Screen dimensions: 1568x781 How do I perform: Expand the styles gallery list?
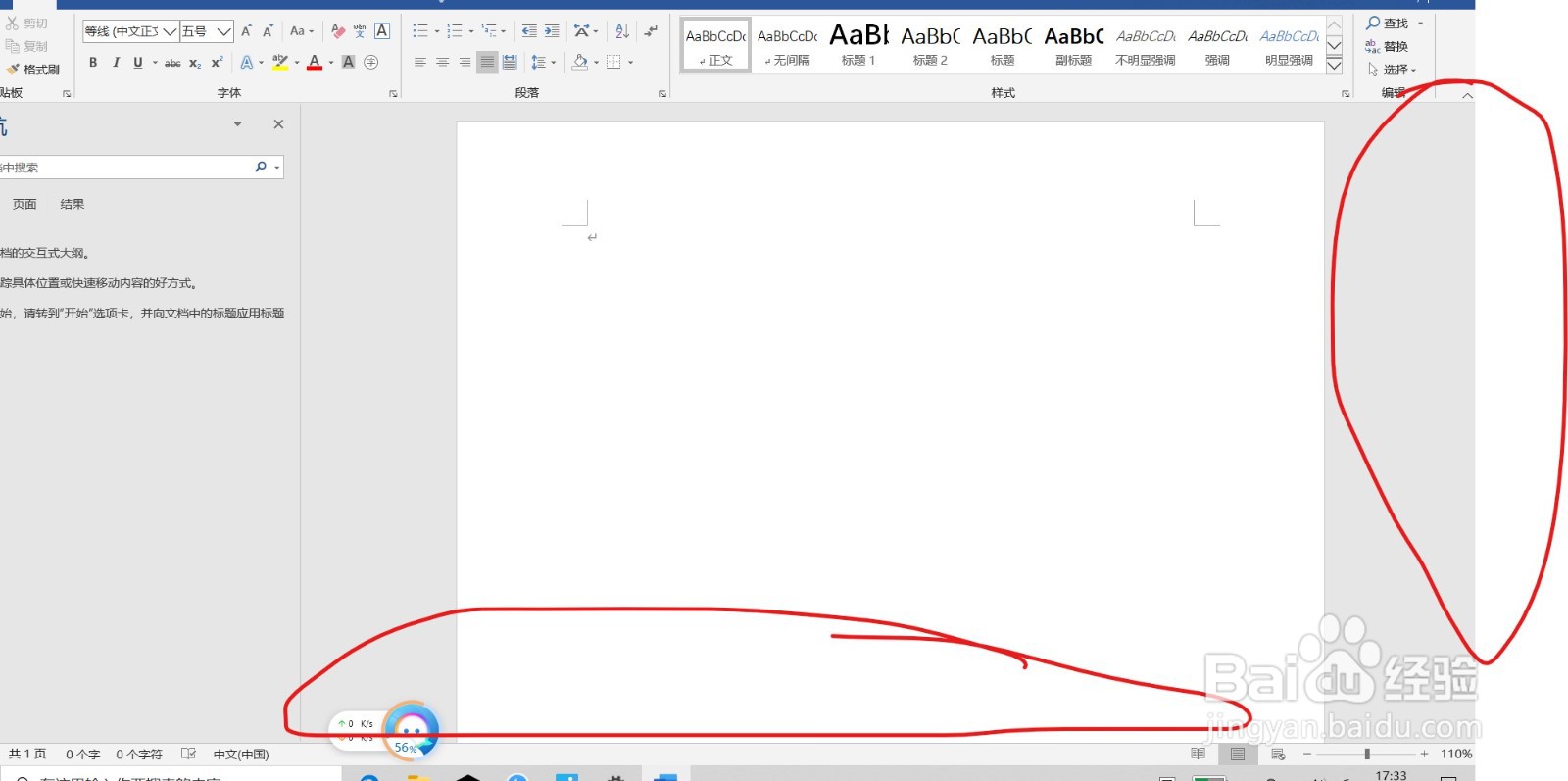[1334, 65]
